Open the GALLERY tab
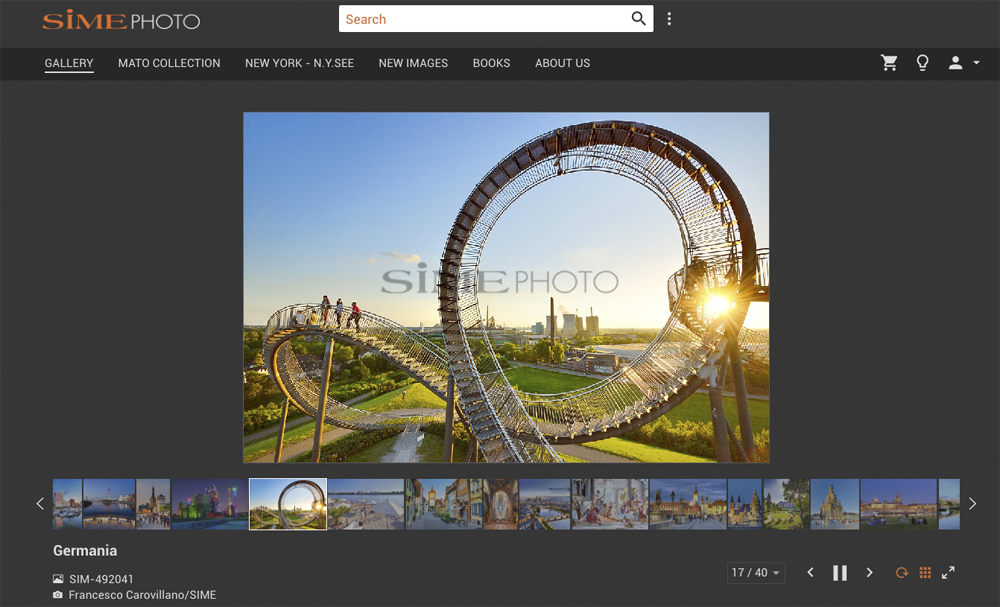This screenshot has width=1000, height=607. point(69,63)
